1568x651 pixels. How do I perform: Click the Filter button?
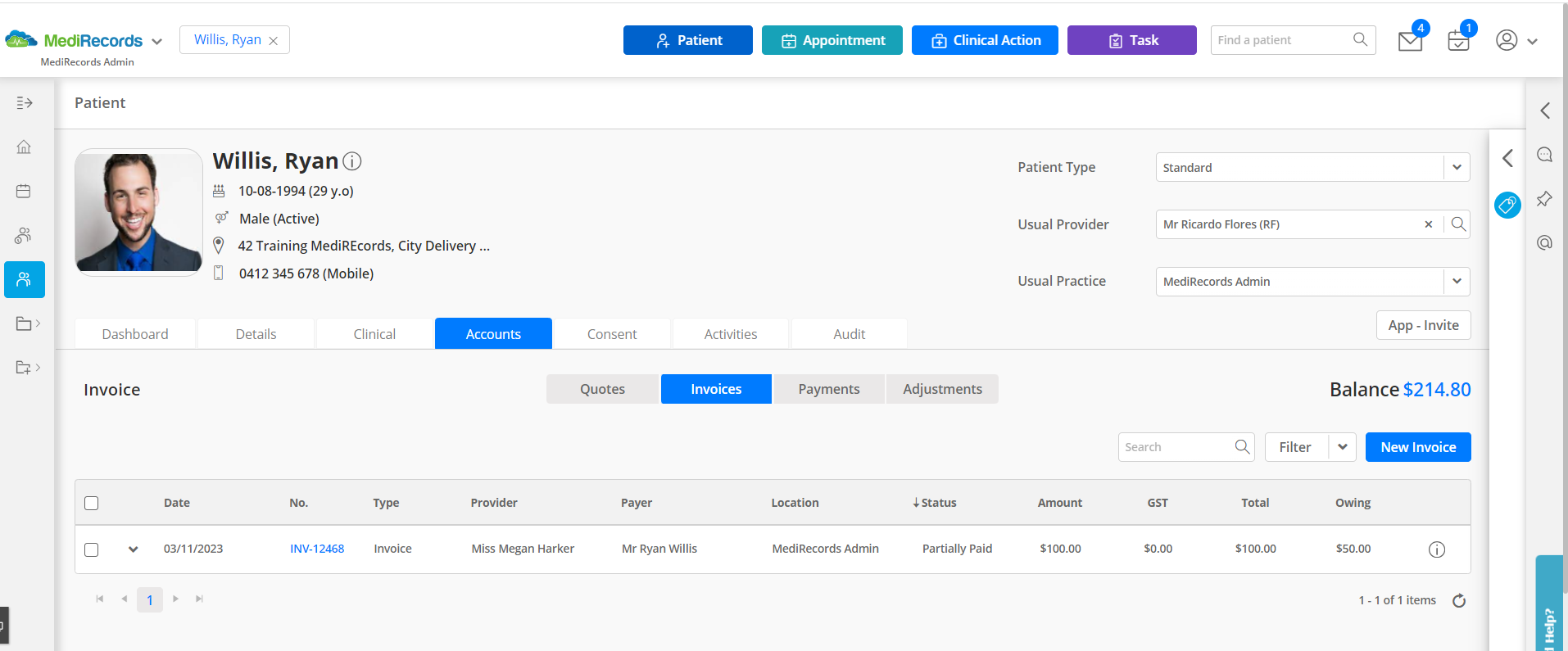[1295, 447]
